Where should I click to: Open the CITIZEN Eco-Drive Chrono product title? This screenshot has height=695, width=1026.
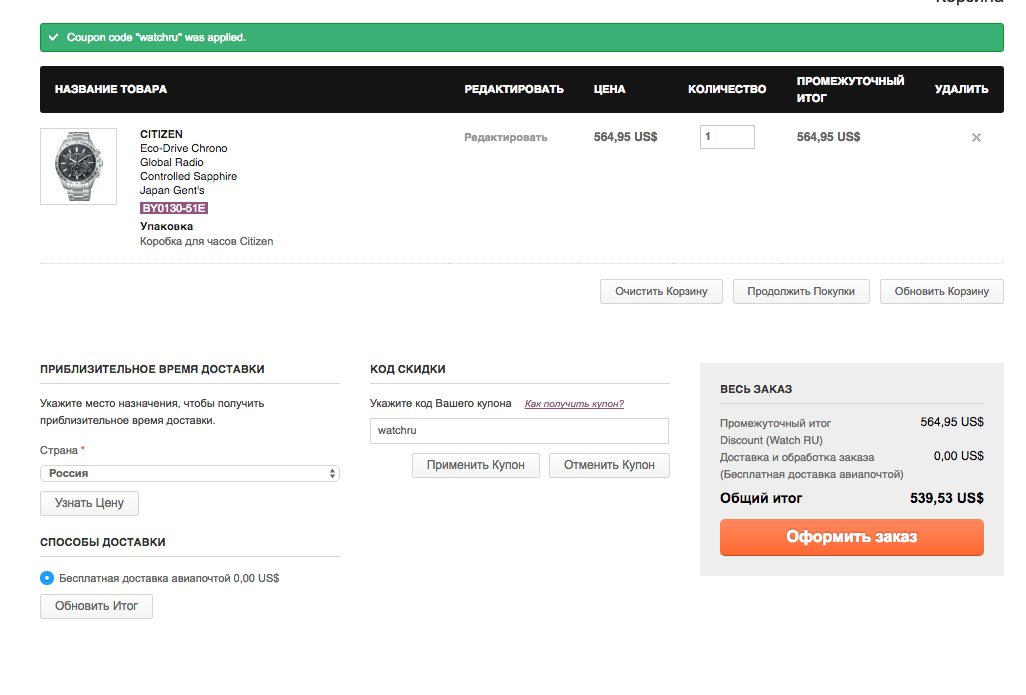point(188,162)
